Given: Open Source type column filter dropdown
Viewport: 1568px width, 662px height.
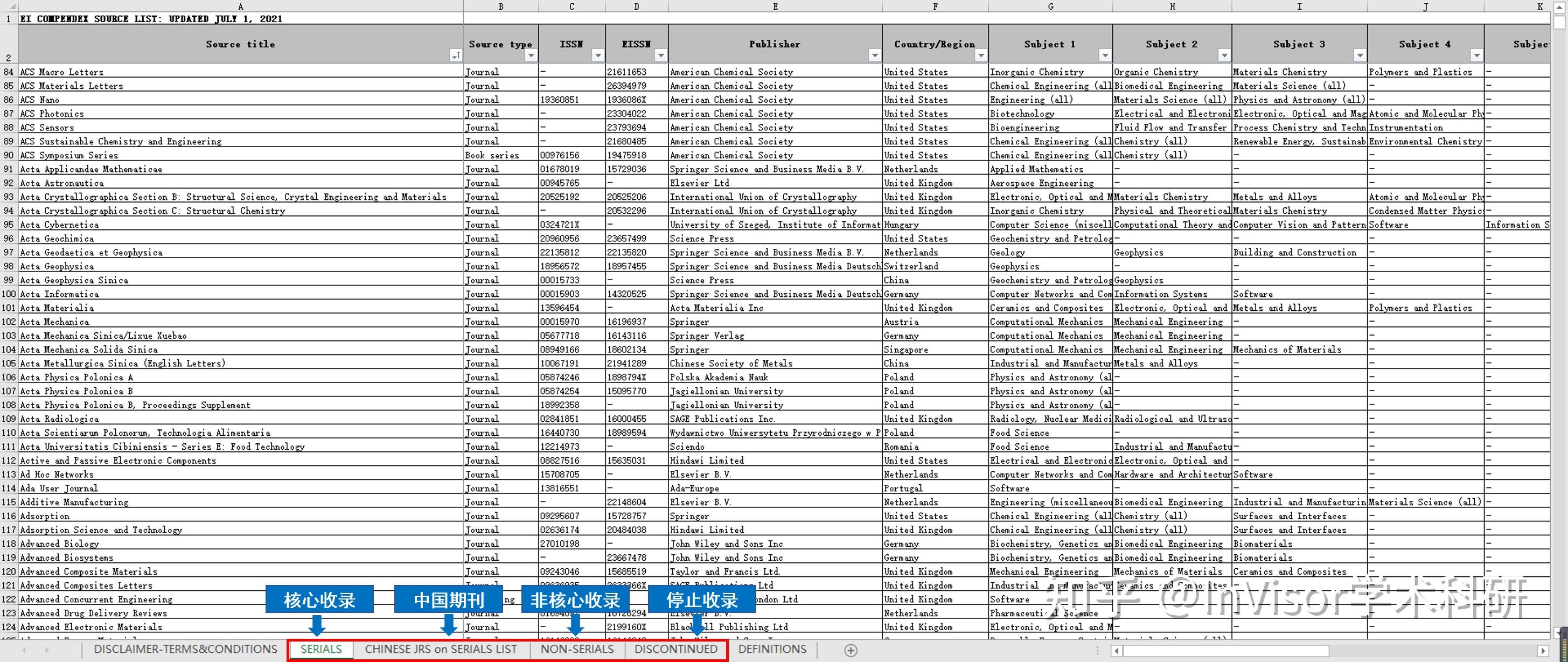Looking at the screenshot, I should click(x=532, y=56).
